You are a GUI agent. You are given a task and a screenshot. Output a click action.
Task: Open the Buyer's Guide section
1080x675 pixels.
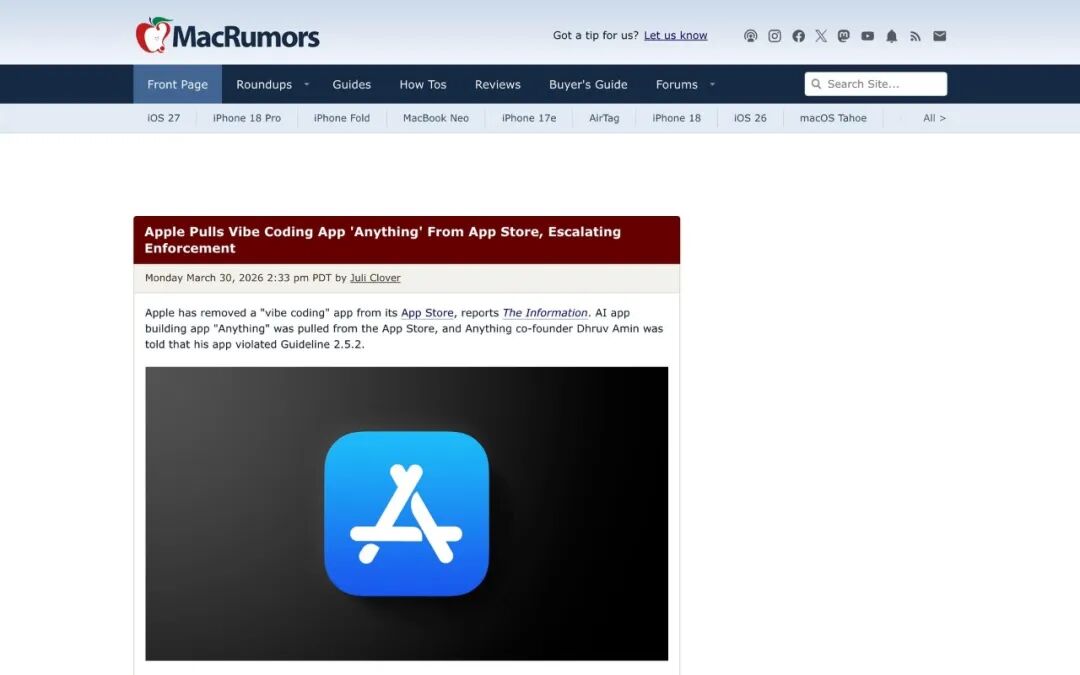tap(588, 84)
